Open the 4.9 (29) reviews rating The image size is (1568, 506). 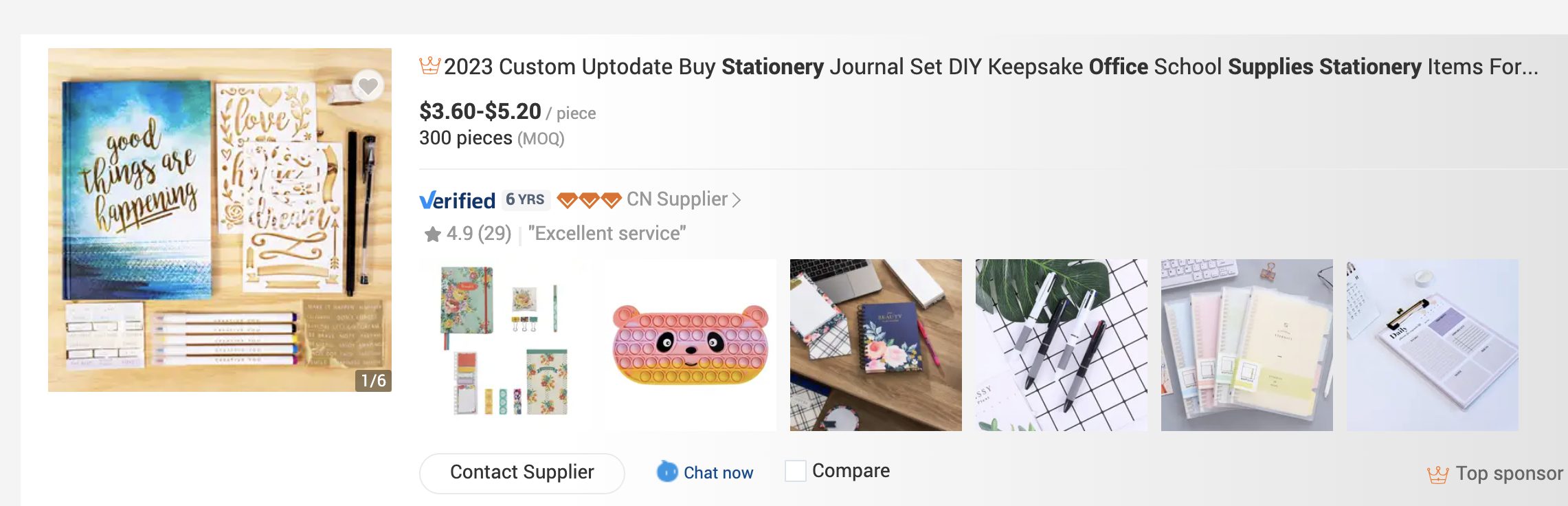click(x=478, y=234)
